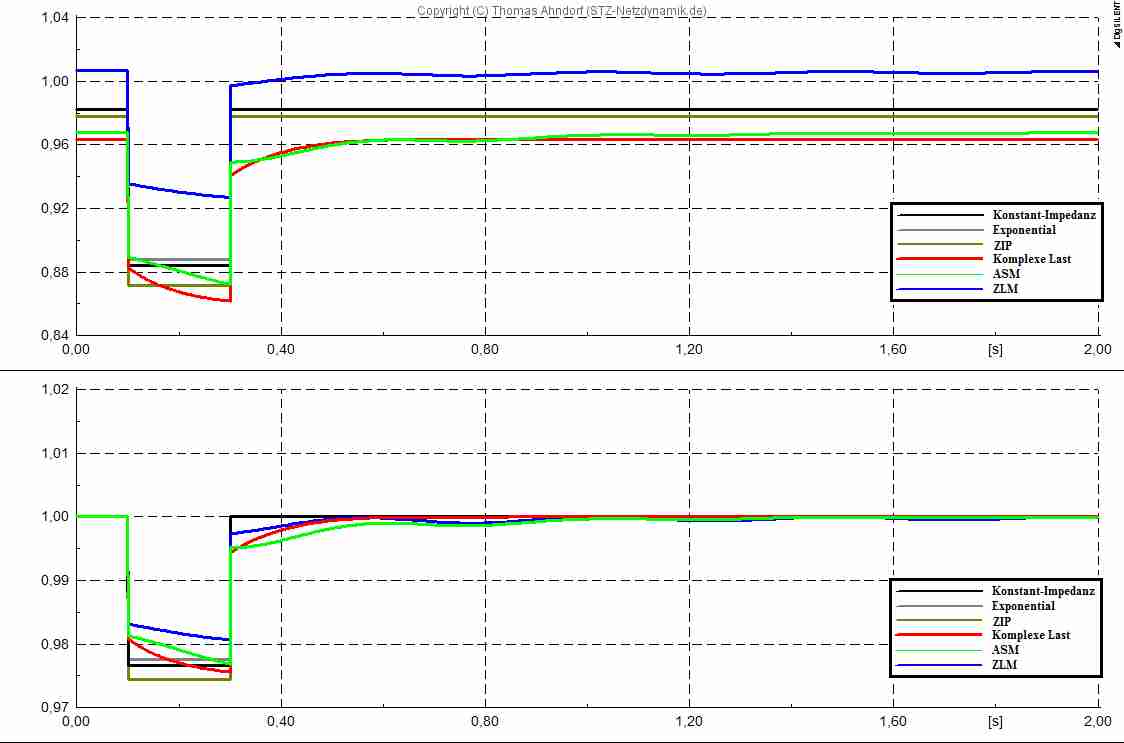Click the [s] unit label on lower chart axis
The height and width of the screenshot is (743, 1124).
(995, 719)
